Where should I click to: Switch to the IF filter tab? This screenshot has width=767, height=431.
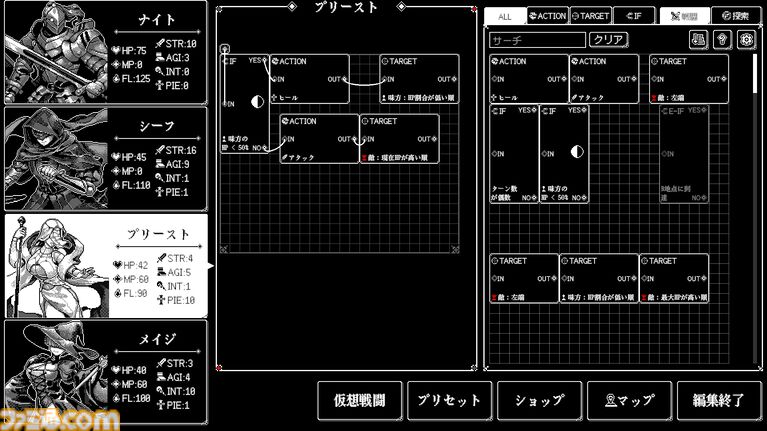click(633, 16)
